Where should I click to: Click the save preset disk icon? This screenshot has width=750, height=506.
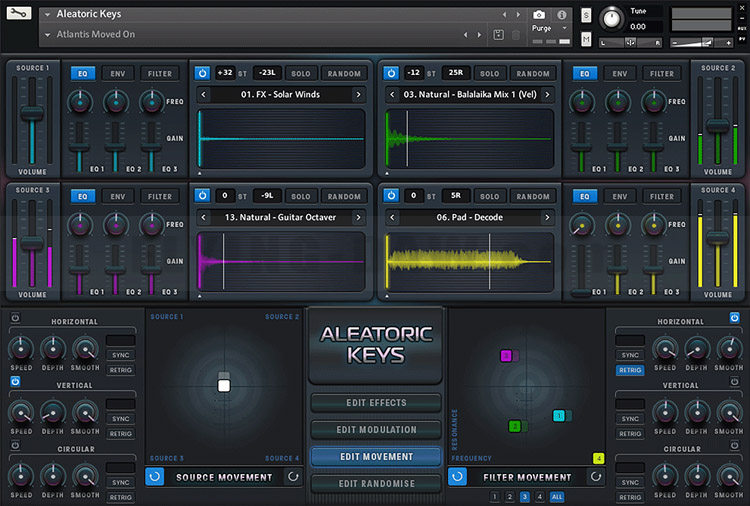[x=499, y=35]
